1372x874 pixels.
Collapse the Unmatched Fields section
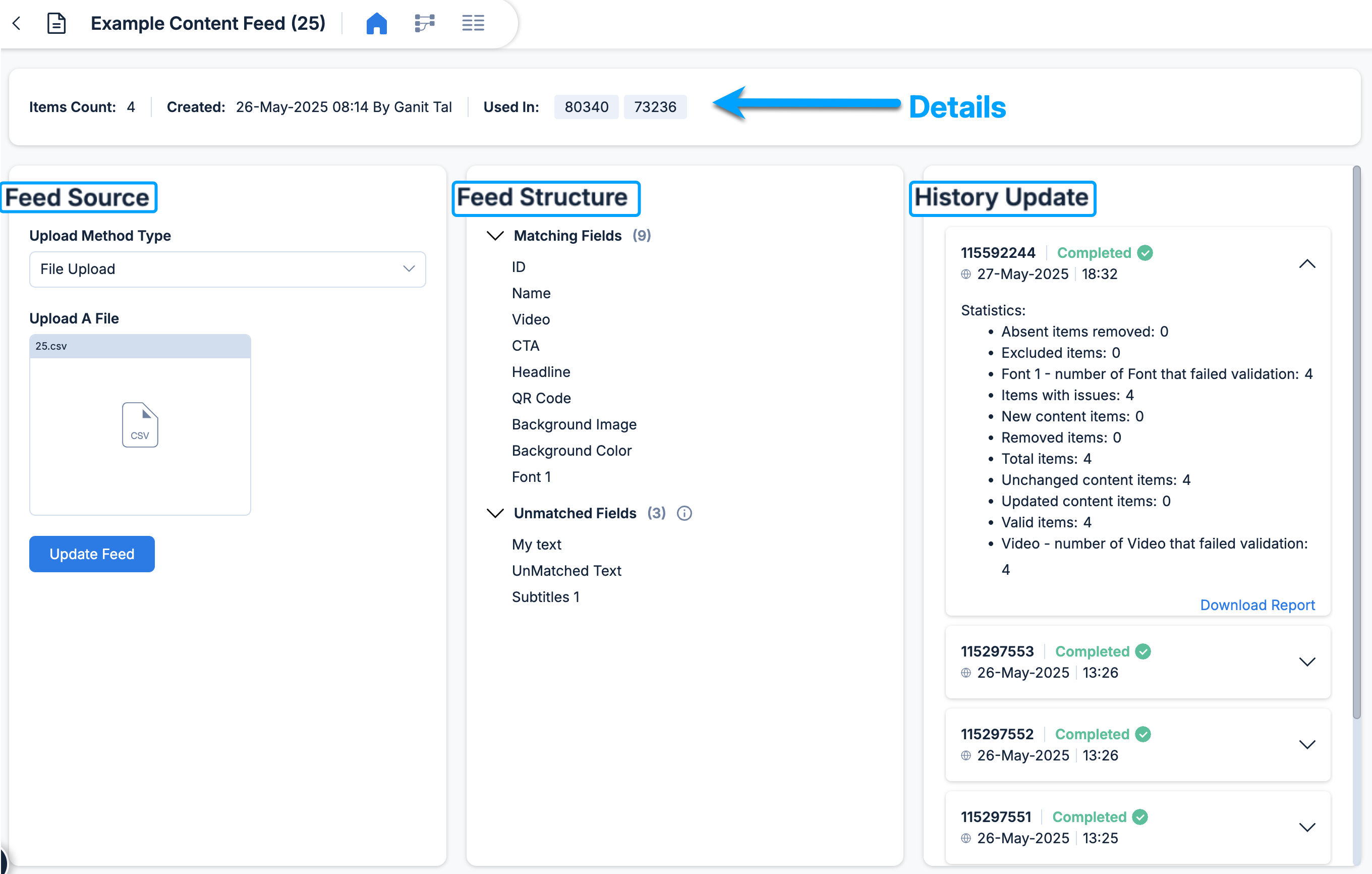coord(495,513)
